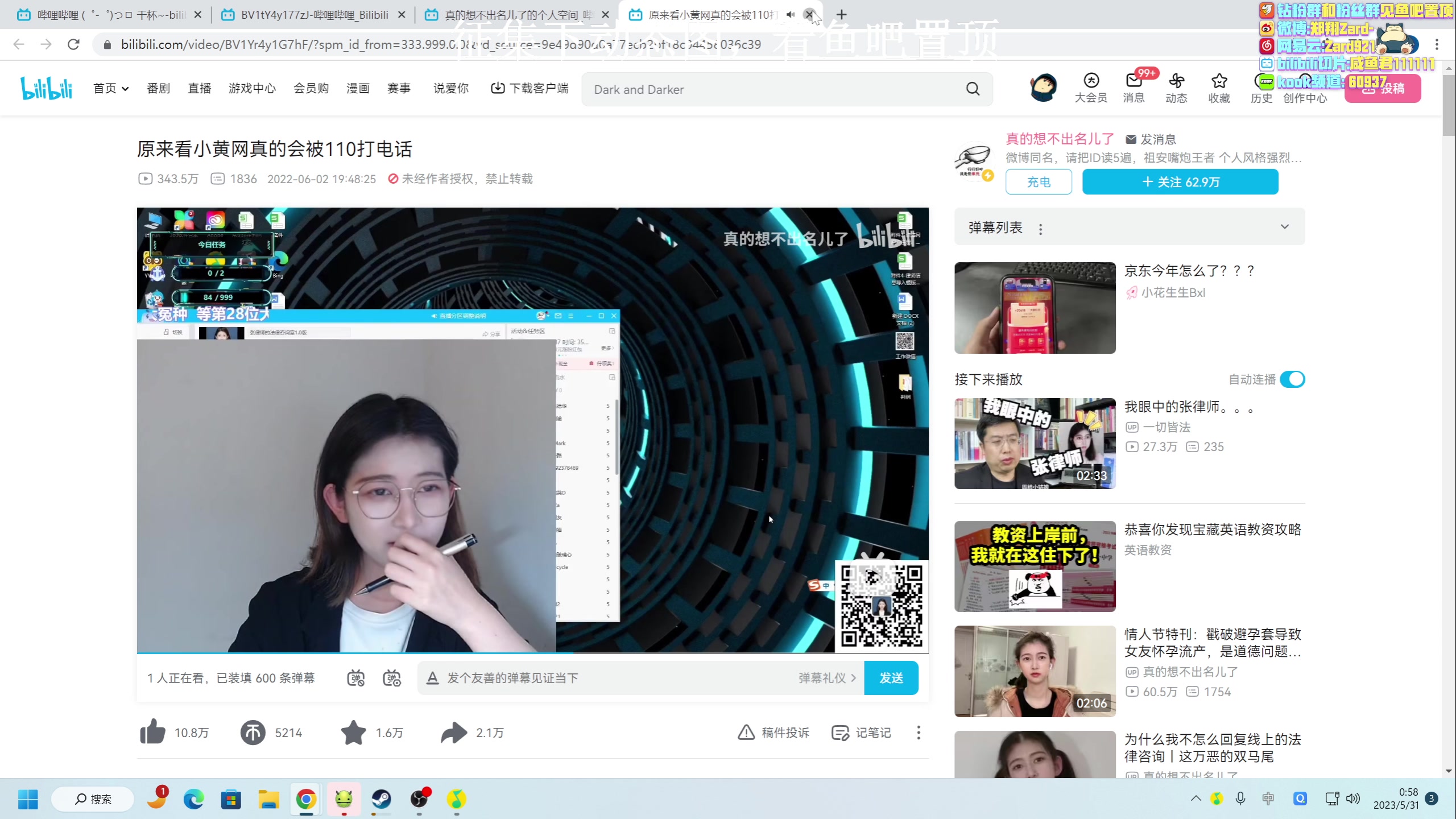1456x819 pixels.
Task: Click the 关注 62.9万 follow button
Action: click(x=1180, y=182)
